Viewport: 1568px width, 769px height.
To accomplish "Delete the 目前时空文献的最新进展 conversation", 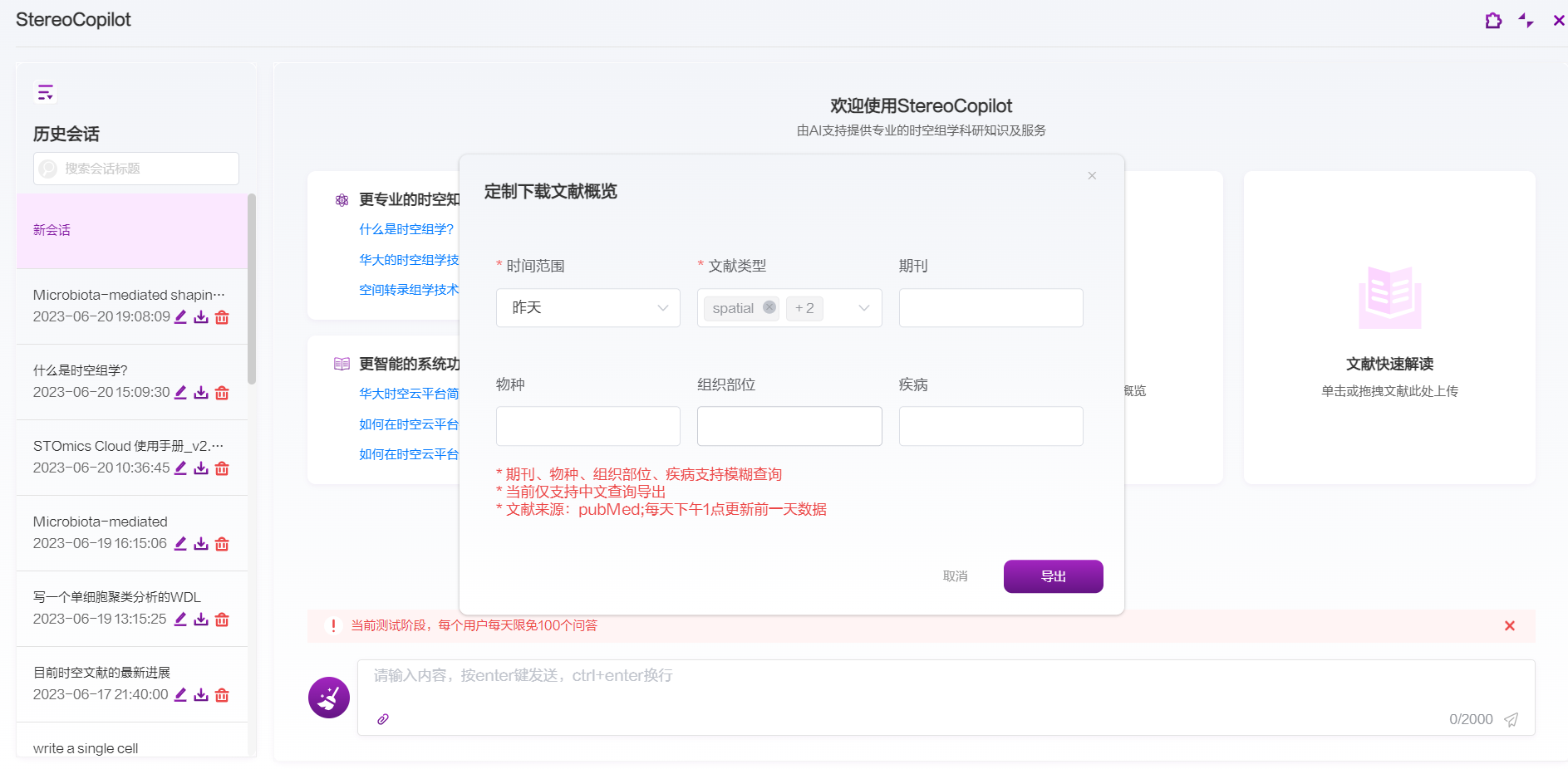I will point(222,695).
